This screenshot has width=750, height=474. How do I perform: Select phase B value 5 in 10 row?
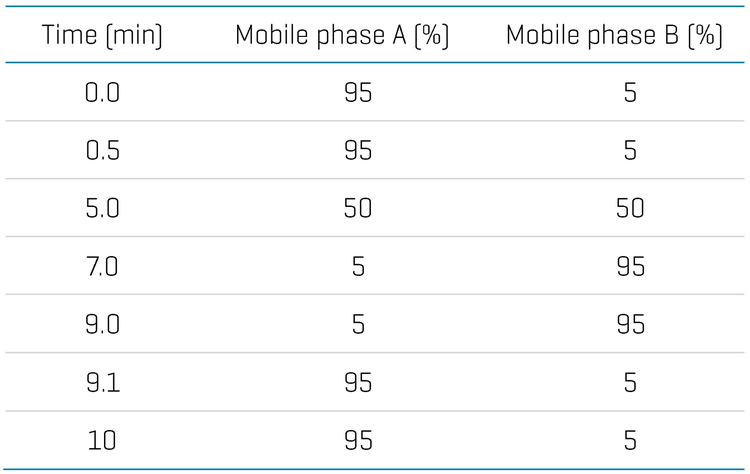(x=630, y=441)
